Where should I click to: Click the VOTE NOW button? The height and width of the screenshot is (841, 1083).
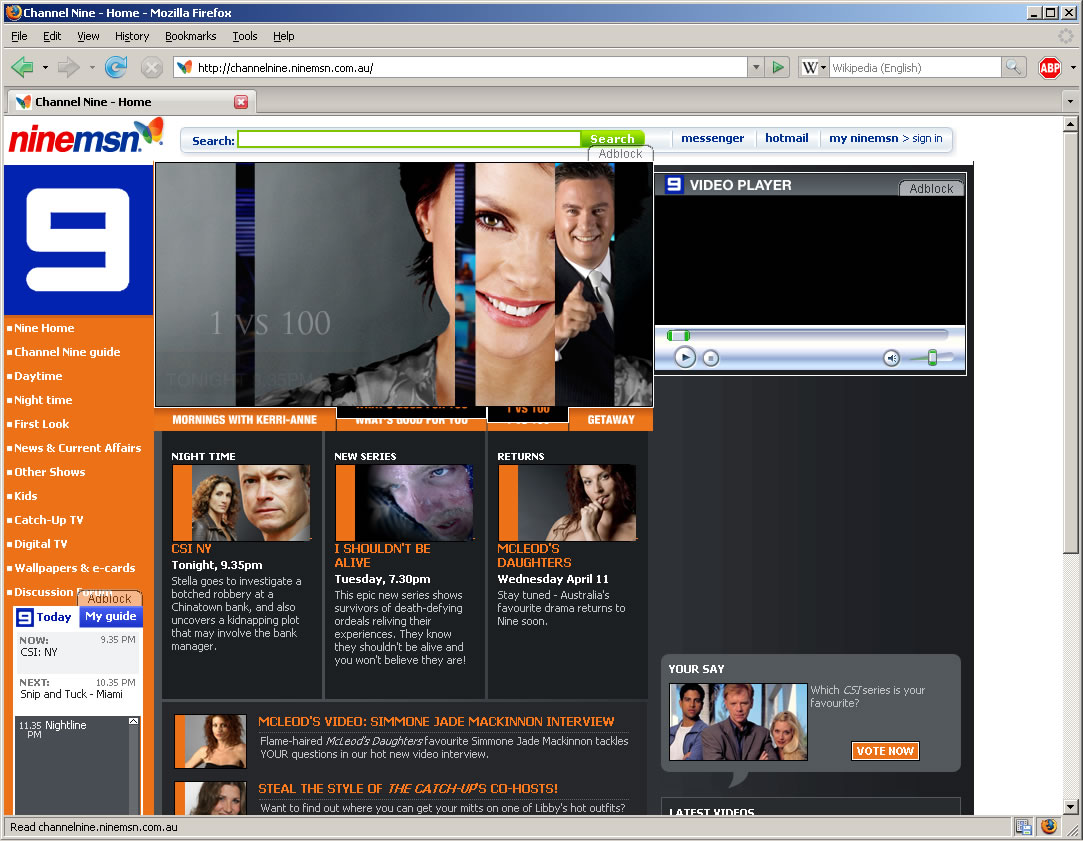[885, 751]
